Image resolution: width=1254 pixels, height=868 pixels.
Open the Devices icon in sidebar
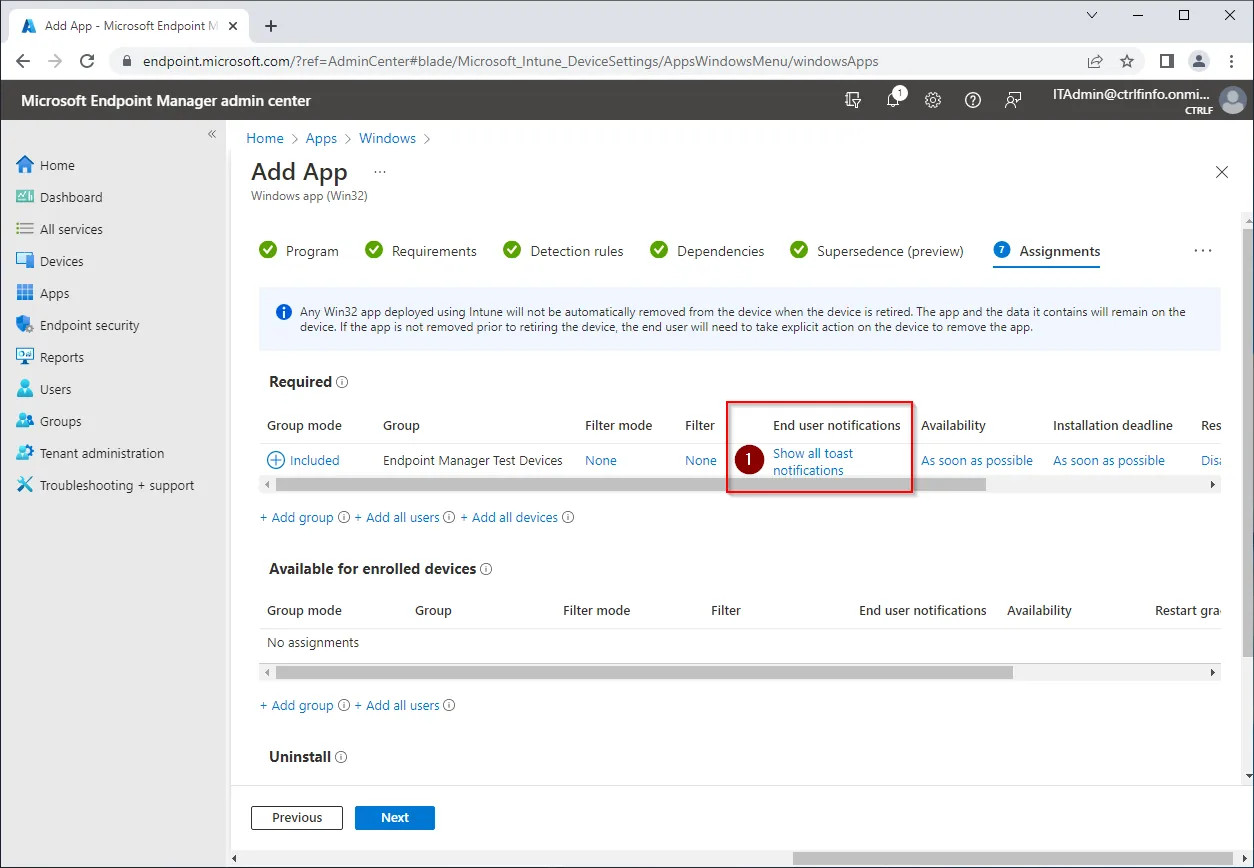25,261
